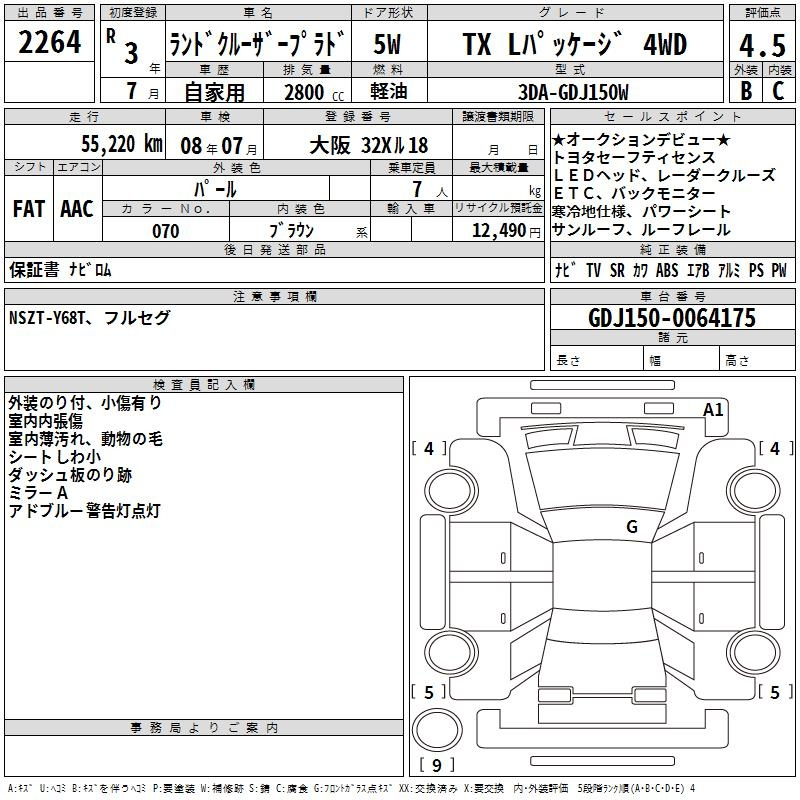Click recycle deposit 12,490円
Screen dimensions: 800x800
coord(506,231)
